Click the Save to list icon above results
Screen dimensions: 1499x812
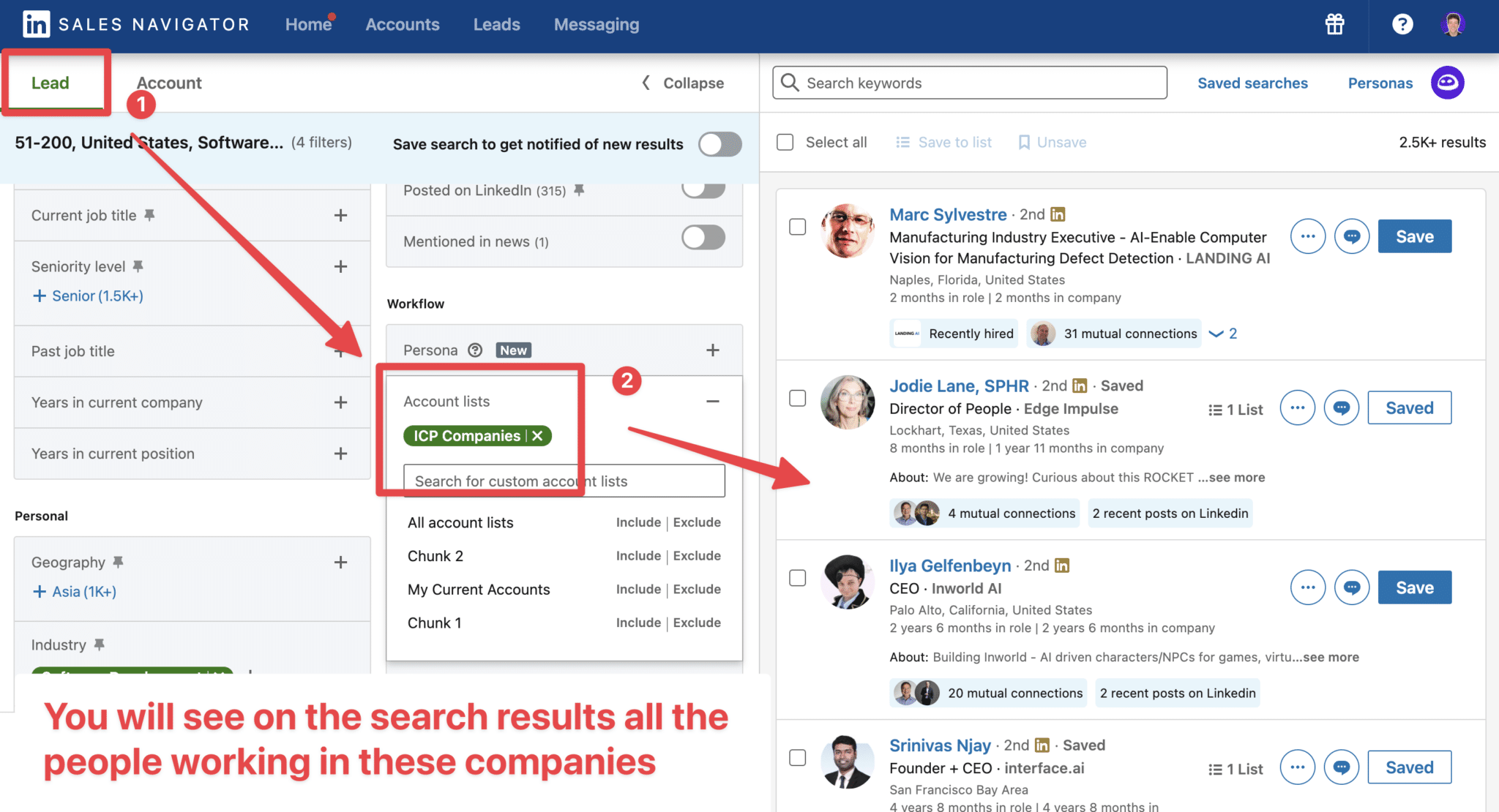point(902,142)
